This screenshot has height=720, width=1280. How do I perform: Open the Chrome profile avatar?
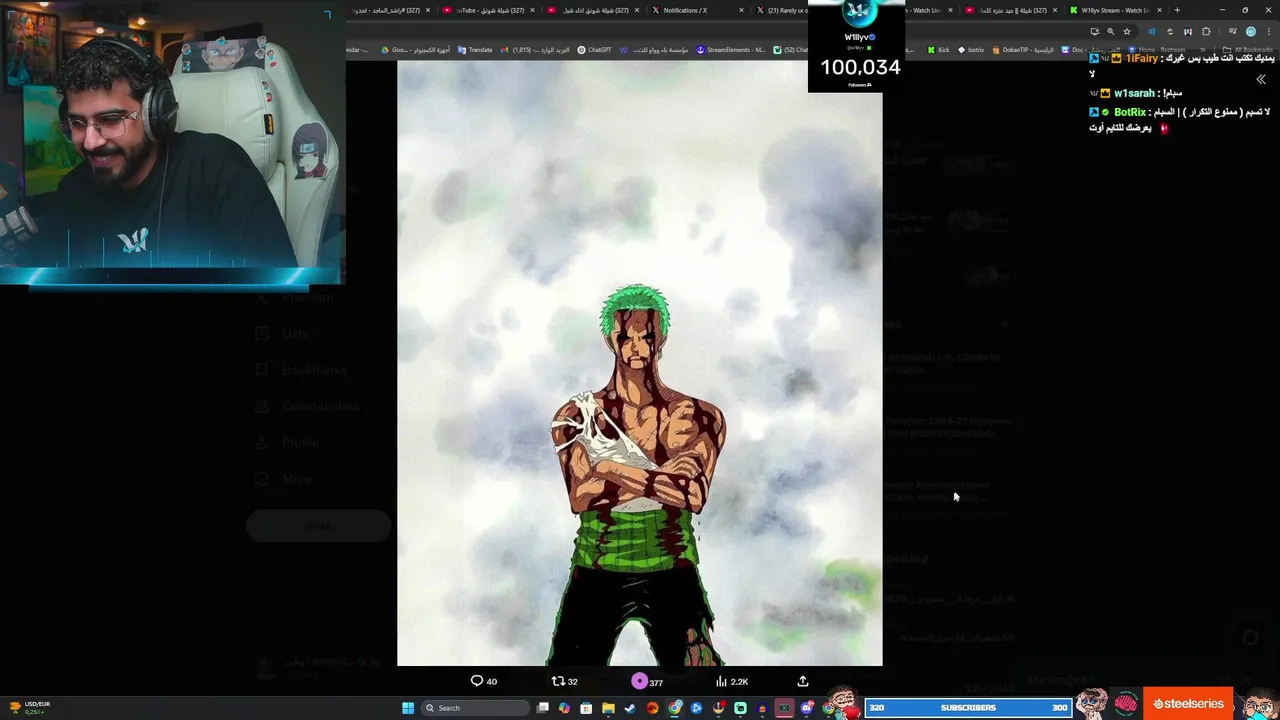point(1251,32)
